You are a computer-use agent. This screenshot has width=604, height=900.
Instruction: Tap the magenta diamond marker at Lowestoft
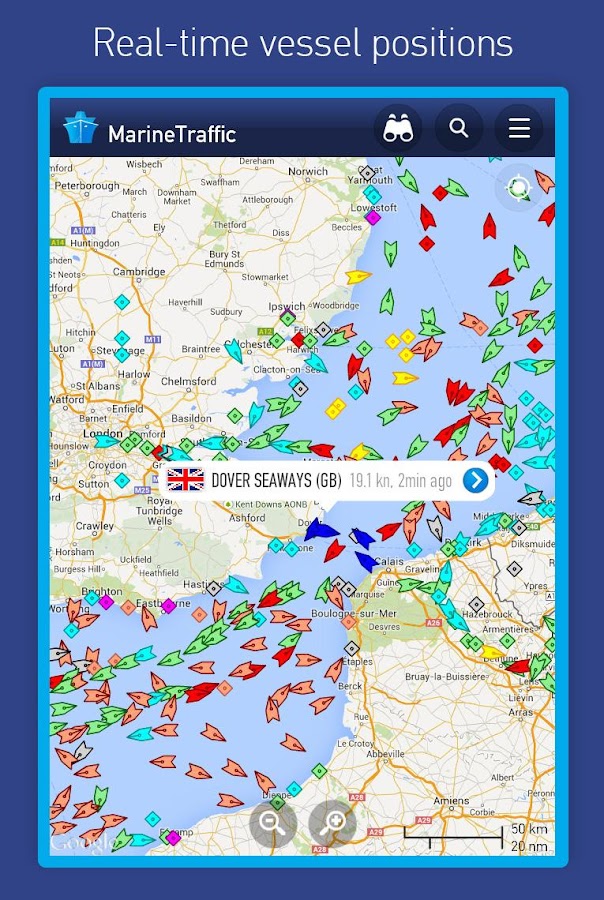(373, 218)
